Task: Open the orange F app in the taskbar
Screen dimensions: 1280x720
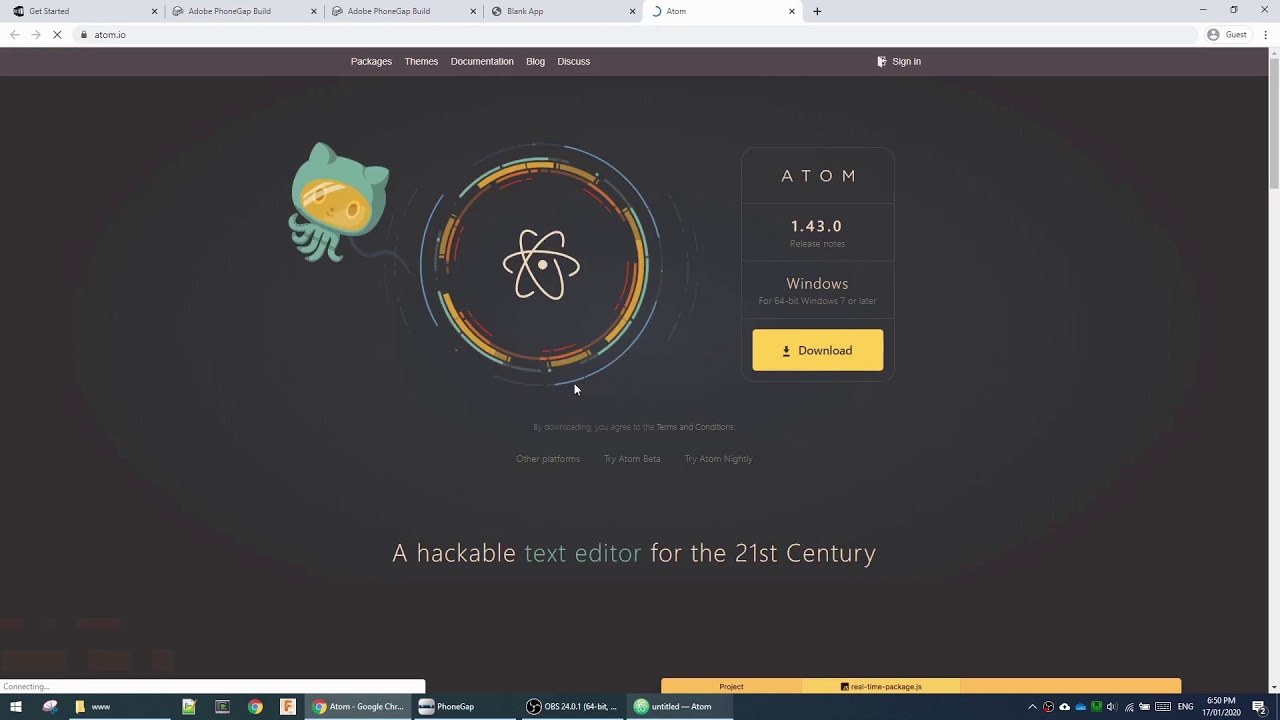Action: (288, 707)
